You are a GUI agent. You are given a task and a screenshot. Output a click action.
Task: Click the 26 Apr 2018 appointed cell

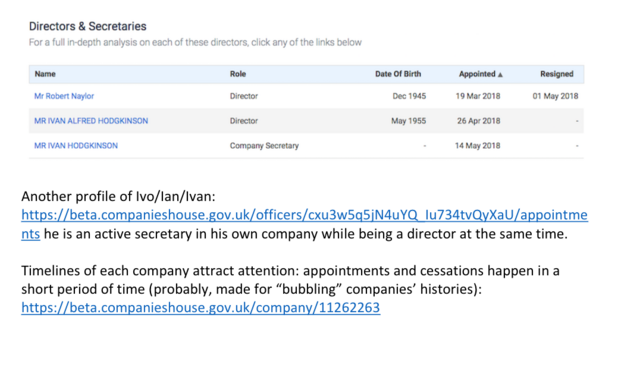pyautogui.click(x=478, y=121)
